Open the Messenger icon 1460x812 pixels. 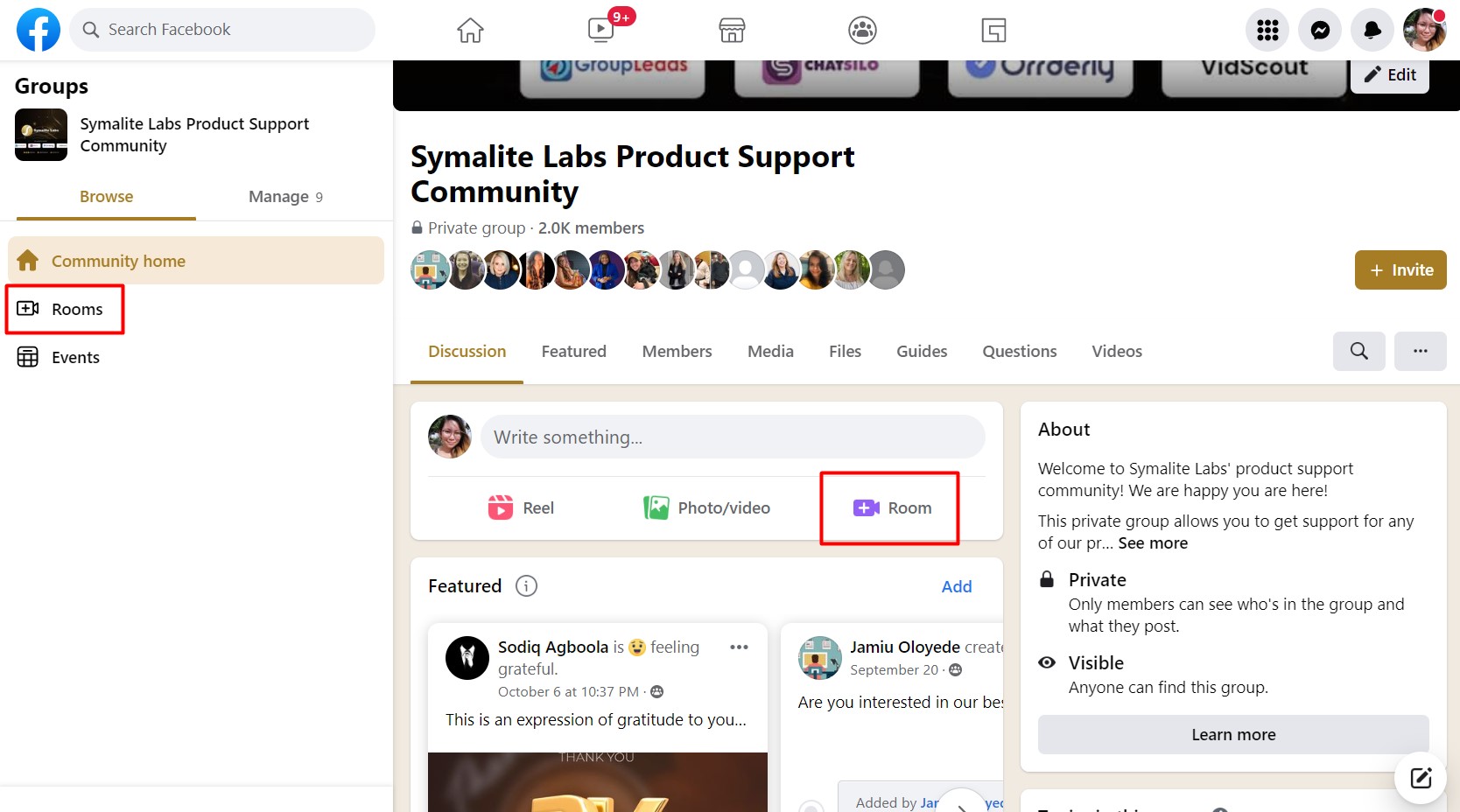point(1320,31)
